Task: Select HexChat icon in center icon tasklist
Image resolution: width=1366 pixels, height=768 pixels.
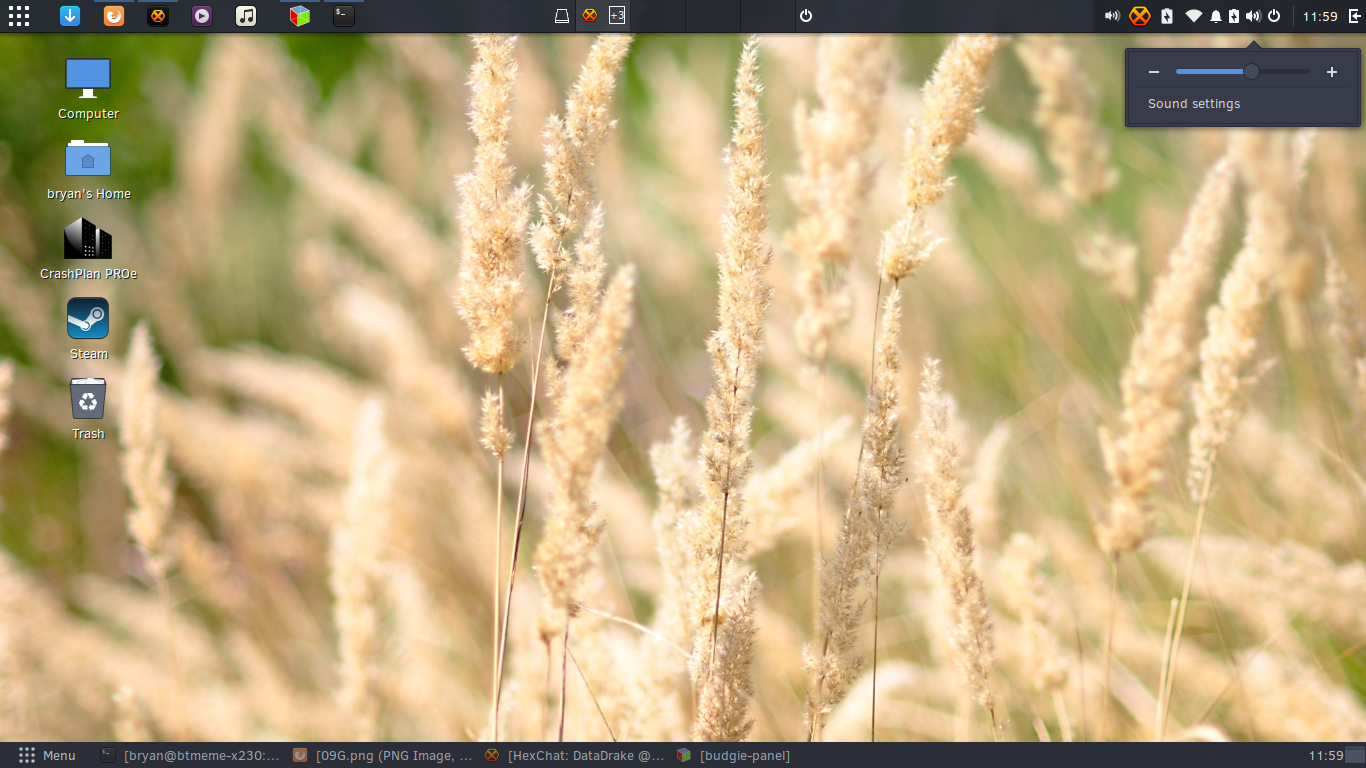Action: pos(590,16)
